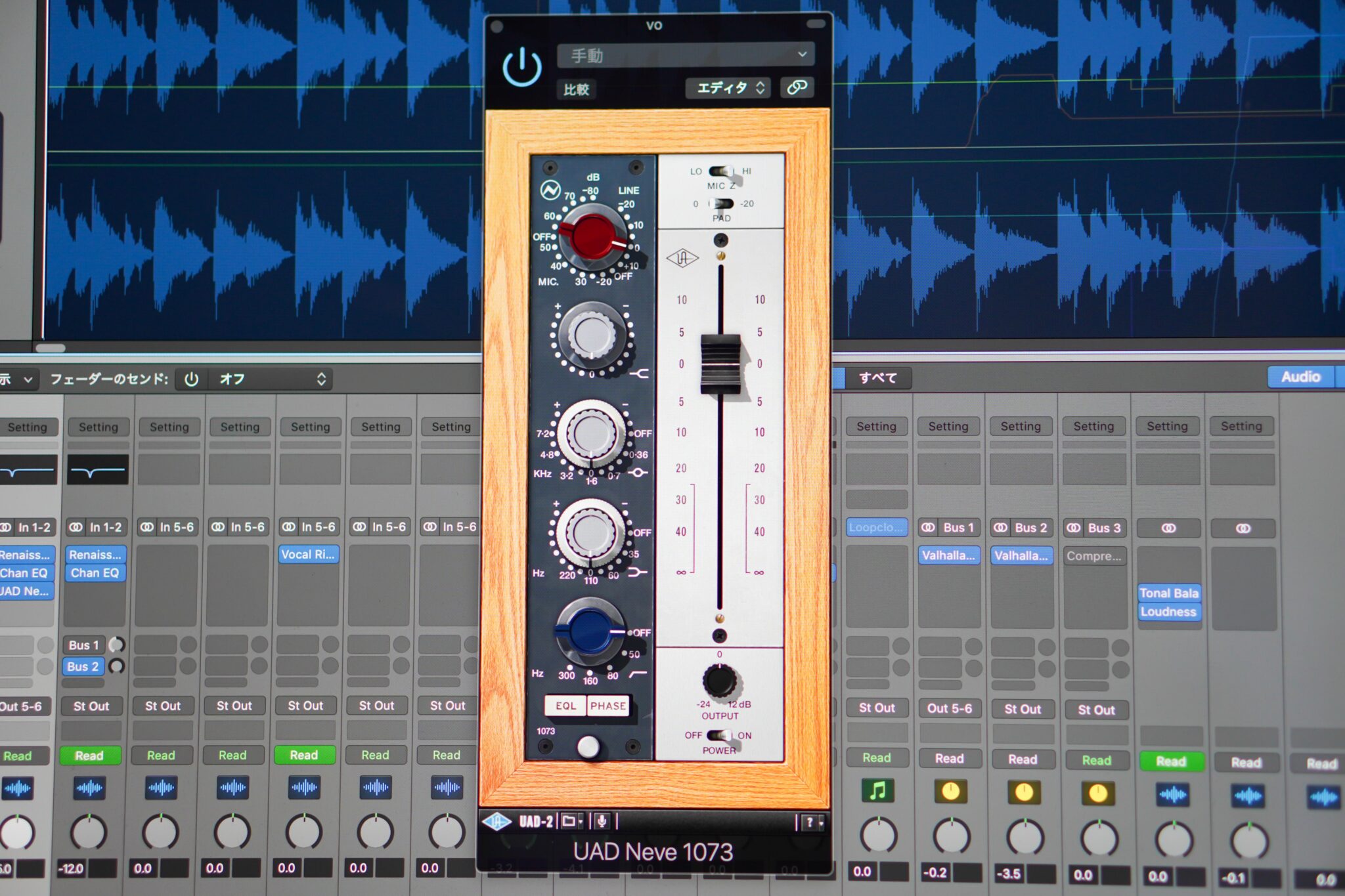The image size is (1345, 896).
Task: Click the Vocal Ri... plugin insert slot
Action: click(x=308, y=554)
